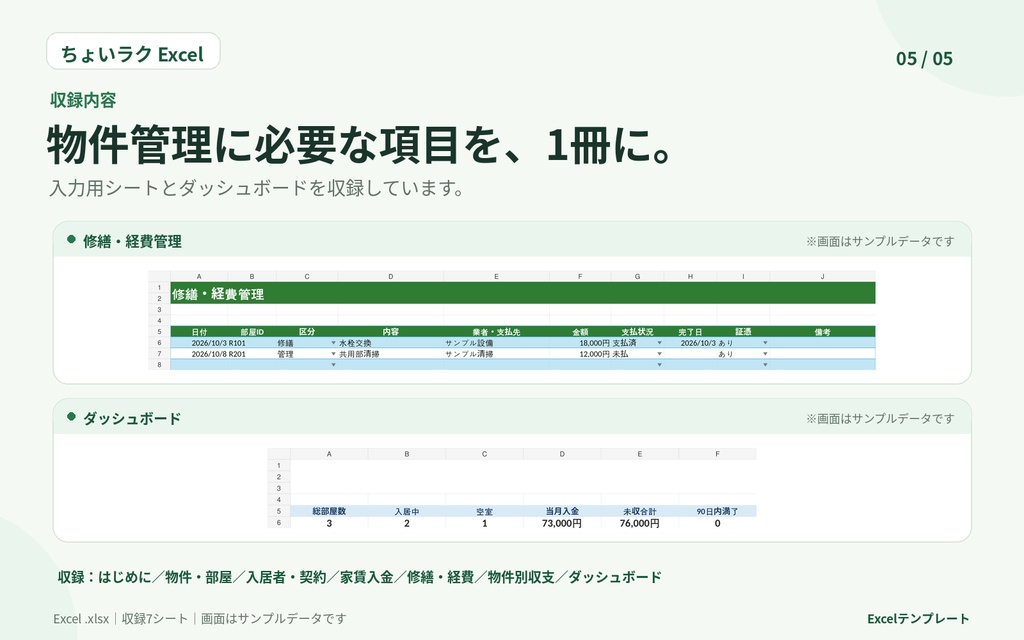Select column F header in dashboard sheet
This screenshot has height=640, width=1024.
tap(717, 454)
